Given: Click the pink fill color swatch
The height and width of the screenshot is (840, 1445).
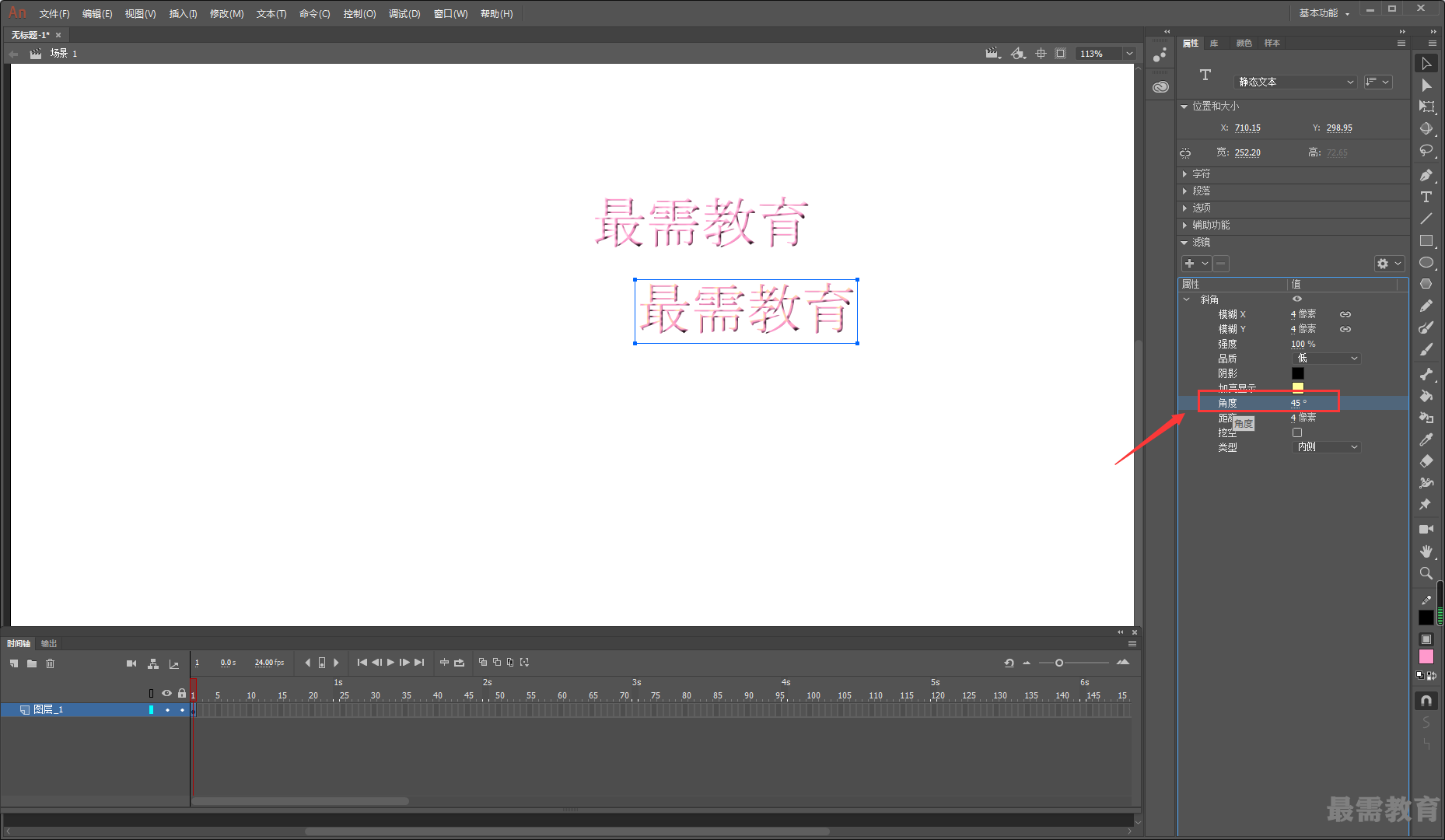Looking at the screenshot, I should coord(1426,657).
